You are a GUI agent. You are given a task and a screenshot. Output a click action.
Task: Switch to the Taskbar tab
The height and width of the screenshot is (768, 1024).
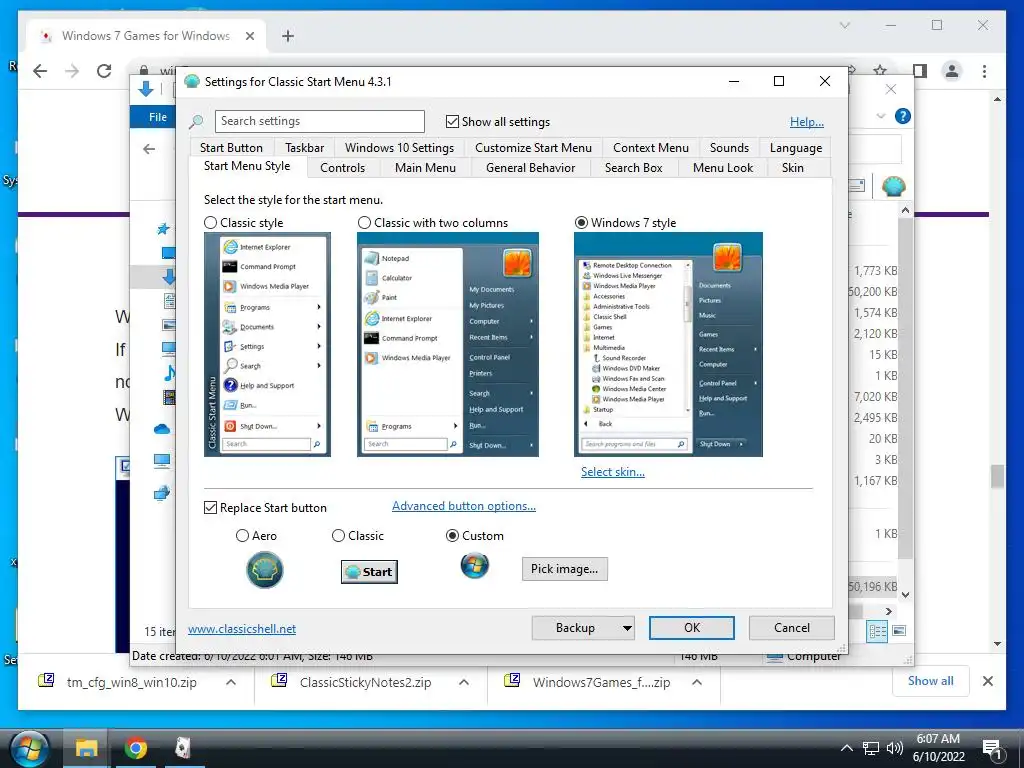click(304, 148)
